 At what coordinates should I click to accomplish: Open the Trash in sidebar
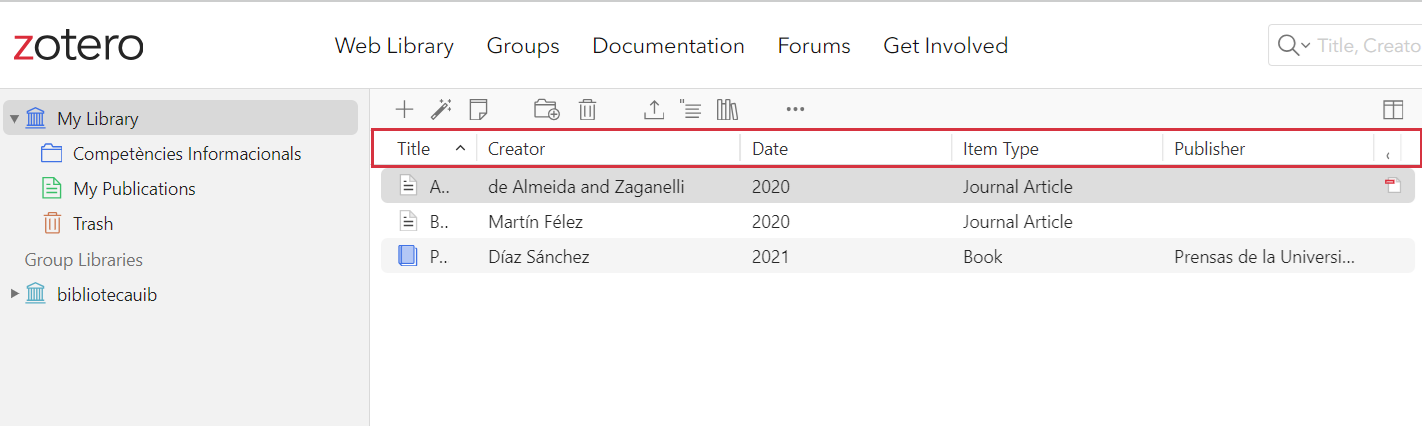[93, 223]
